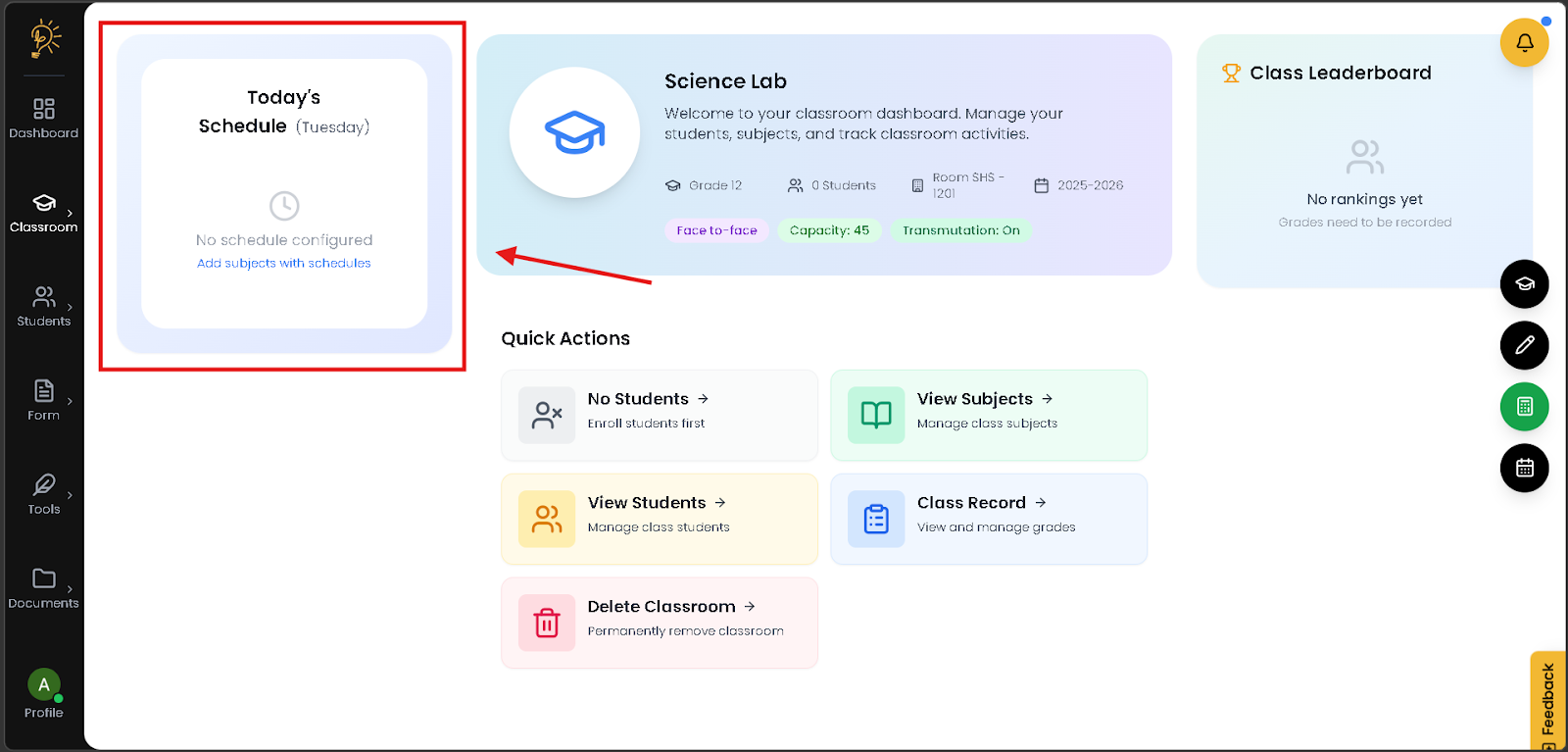The image size is (1568, 752).
Task: Go to Dashboard in the sidebar
Action: (x=44, y=118)
